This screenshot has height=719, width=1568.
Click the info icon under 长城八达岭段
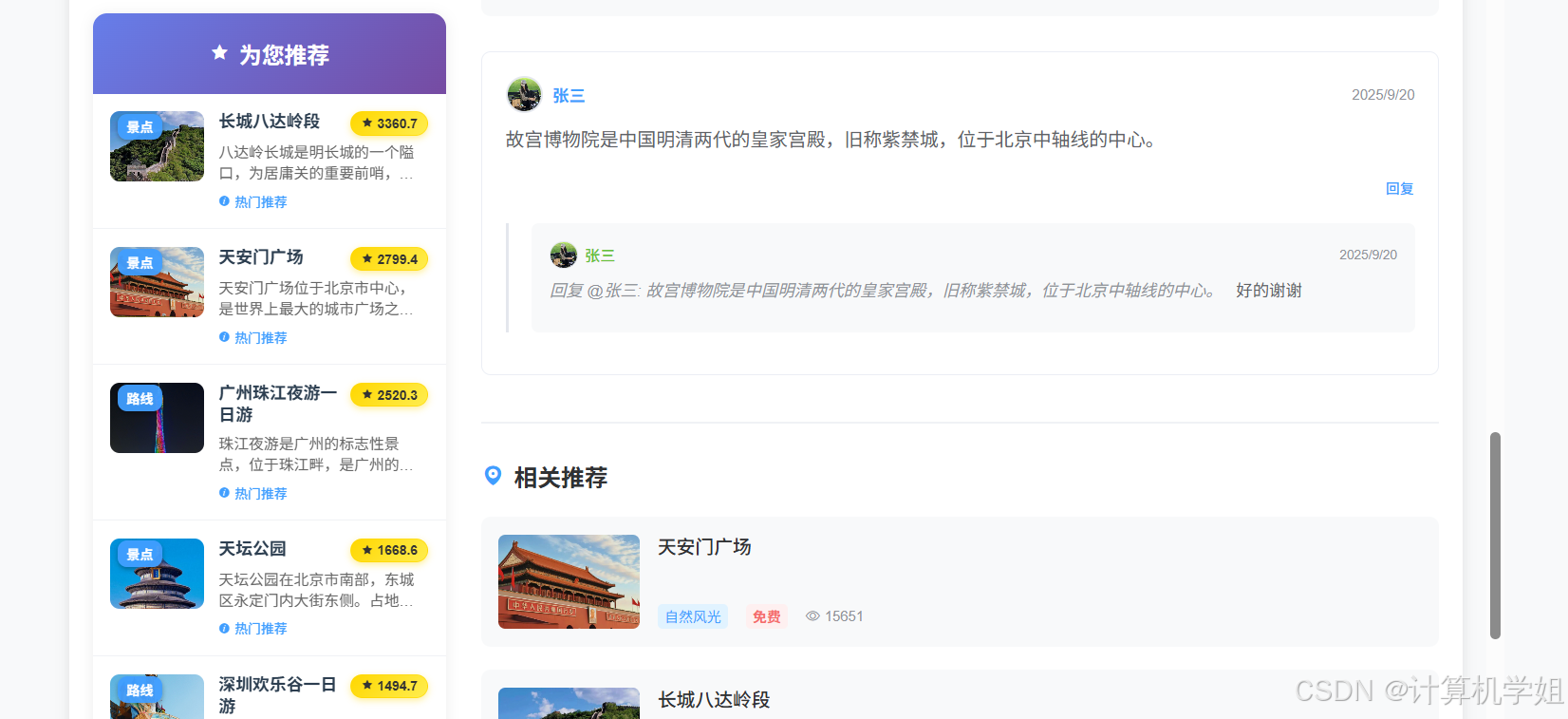(224, 201)
